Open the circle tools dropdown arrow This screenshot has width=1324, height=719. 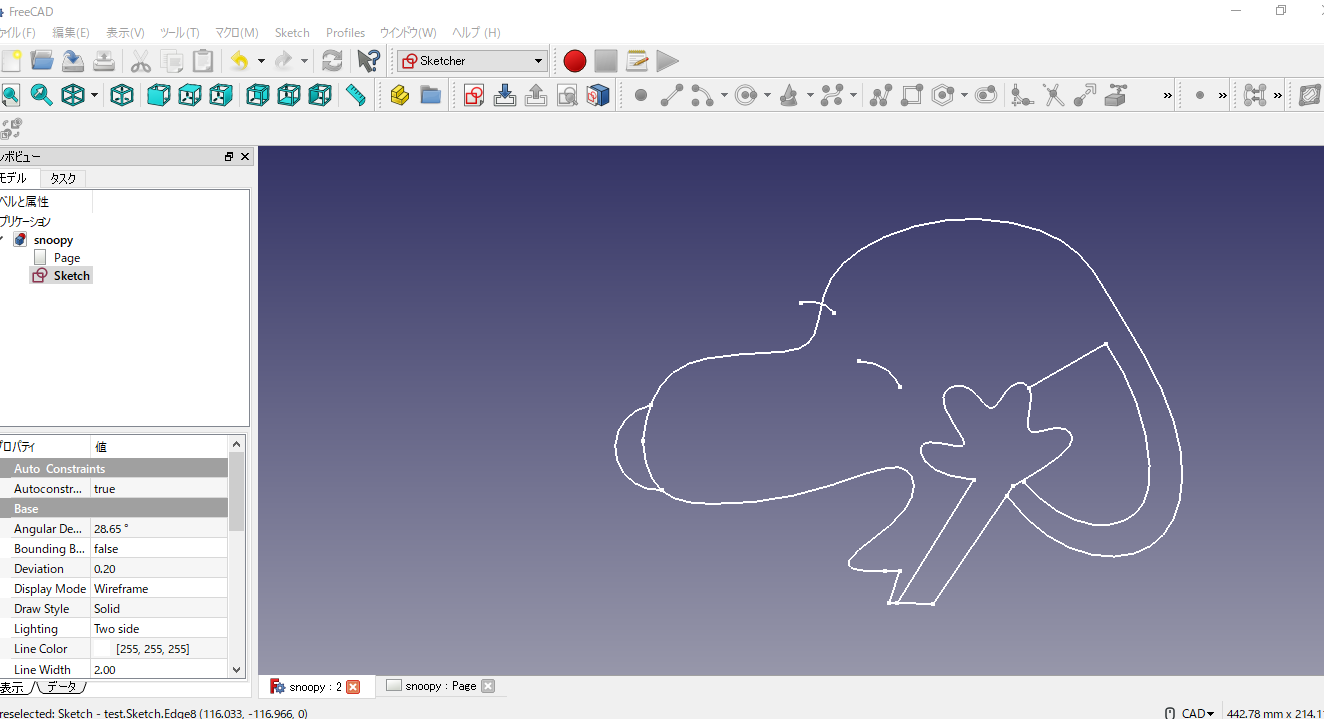767,95
